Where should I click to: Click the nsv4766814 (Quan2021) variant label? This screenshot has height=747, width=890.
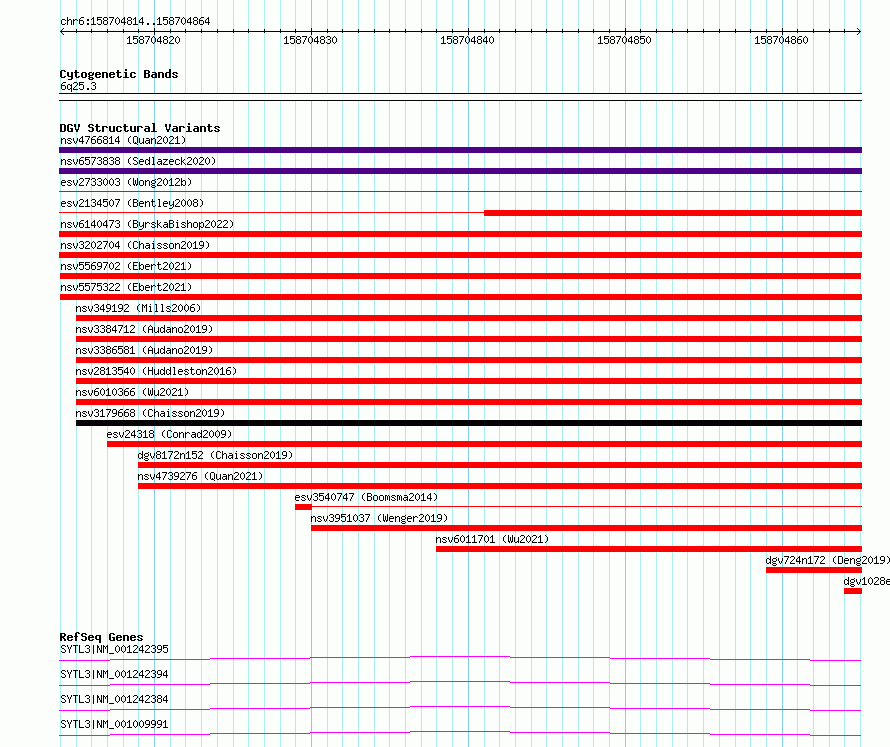tap(123, 140)
